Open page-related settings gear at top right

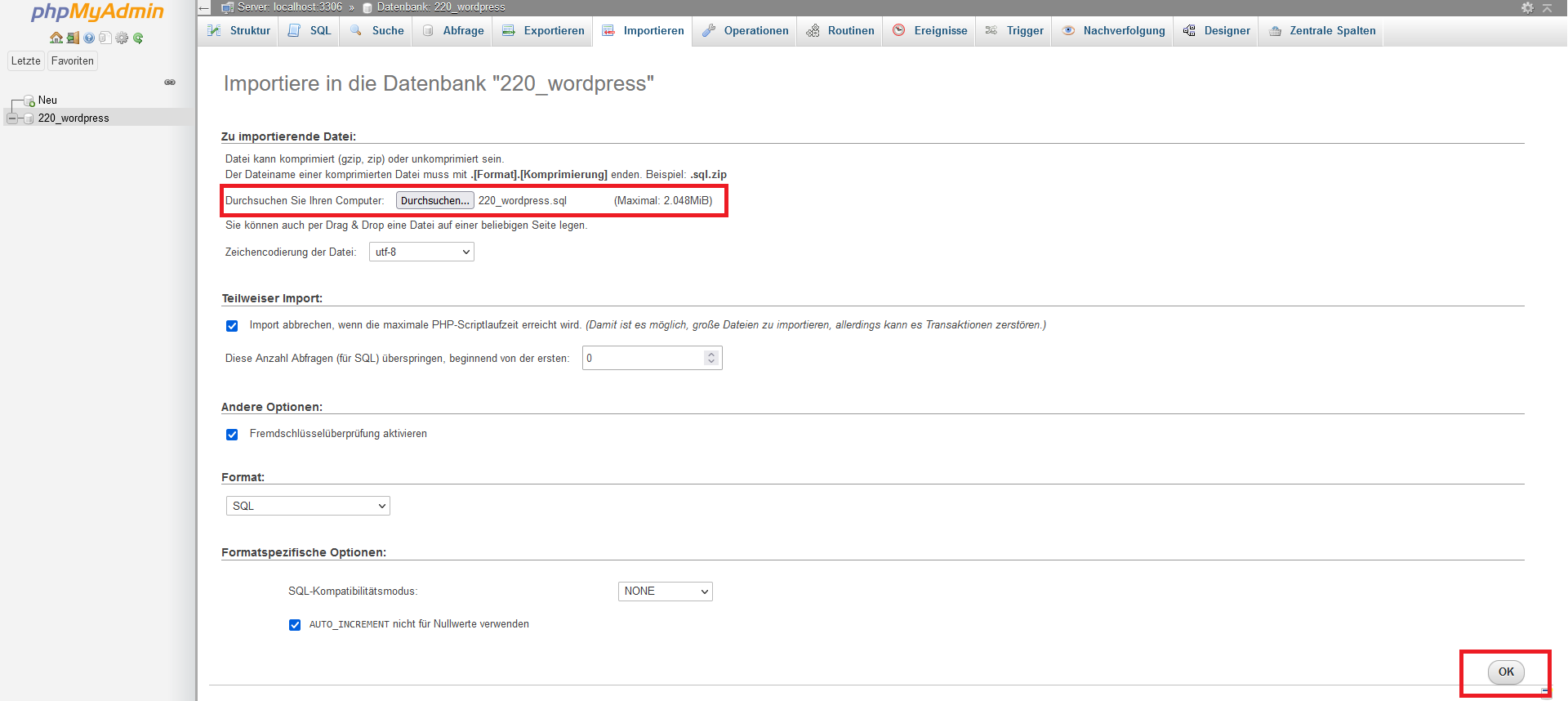(x=1527, y=7)
